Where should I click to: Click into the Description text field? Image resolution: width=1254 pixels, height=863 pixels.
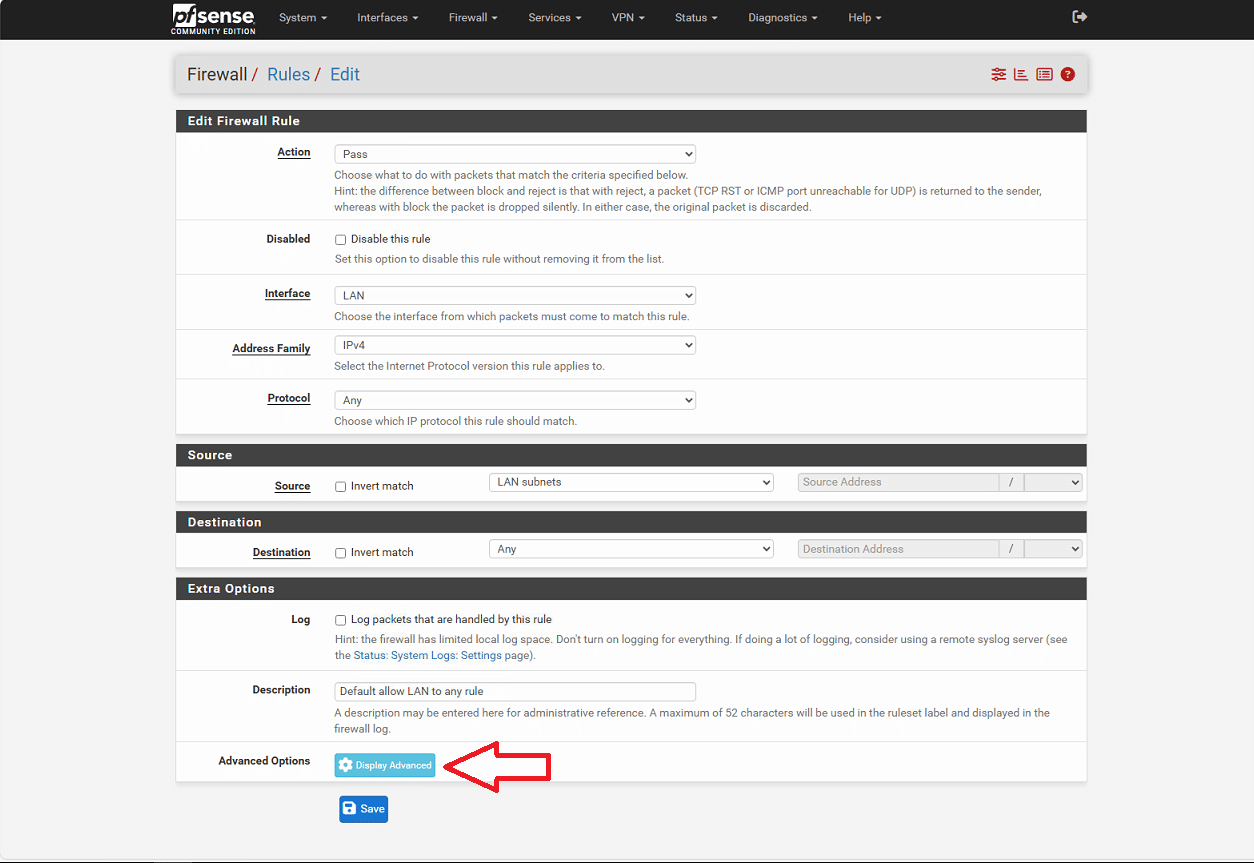tap(514, 691)
